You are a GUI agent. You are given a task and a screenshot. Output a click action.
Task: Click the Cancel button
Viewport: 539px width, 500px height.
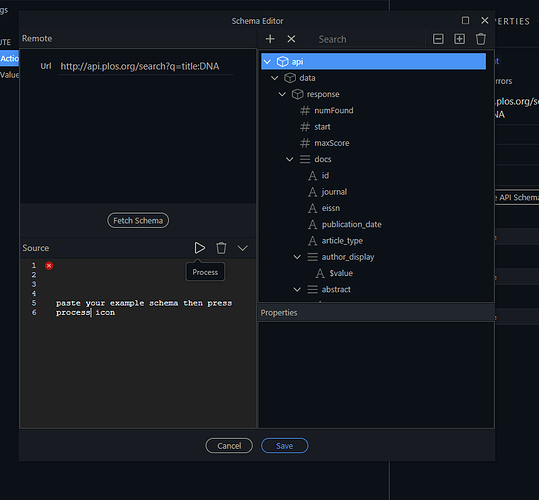[x=229, y=446]
